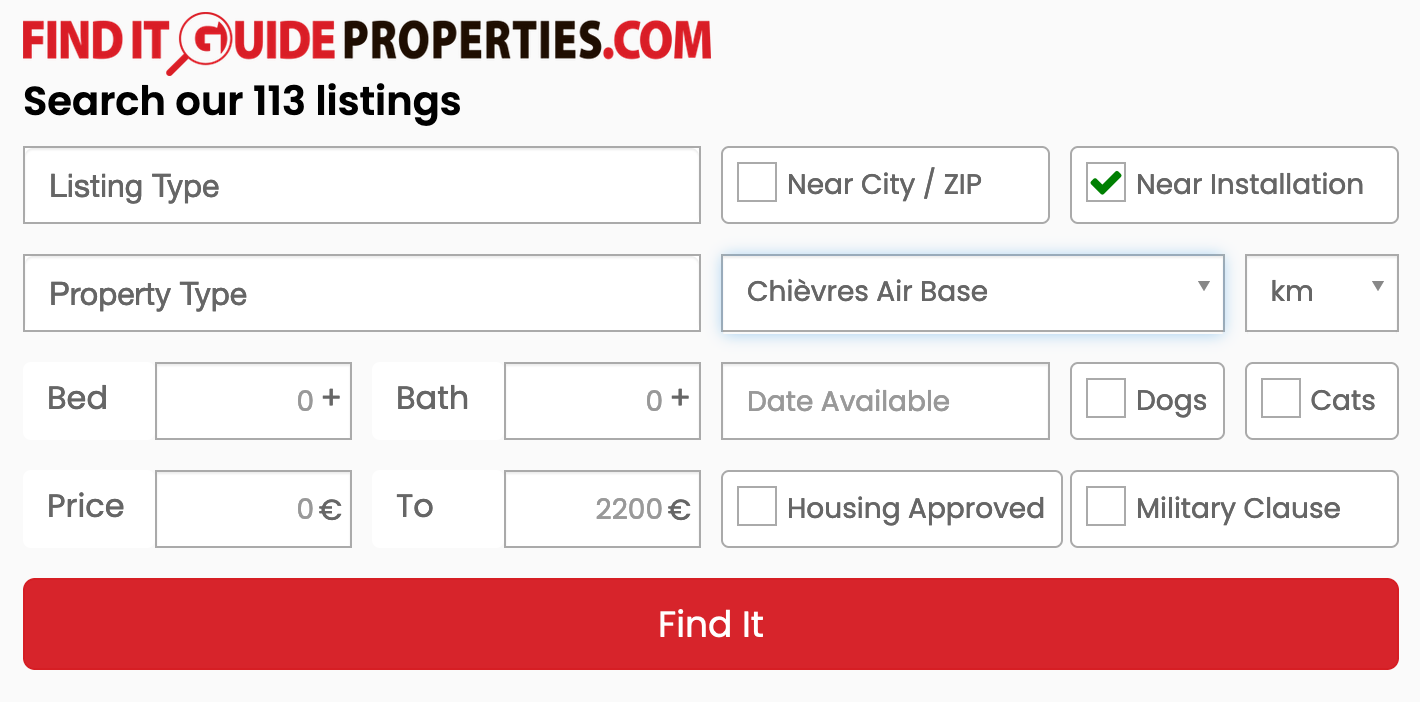Select the minimum Price input field
1420x702 pixels.
[253, 508]
